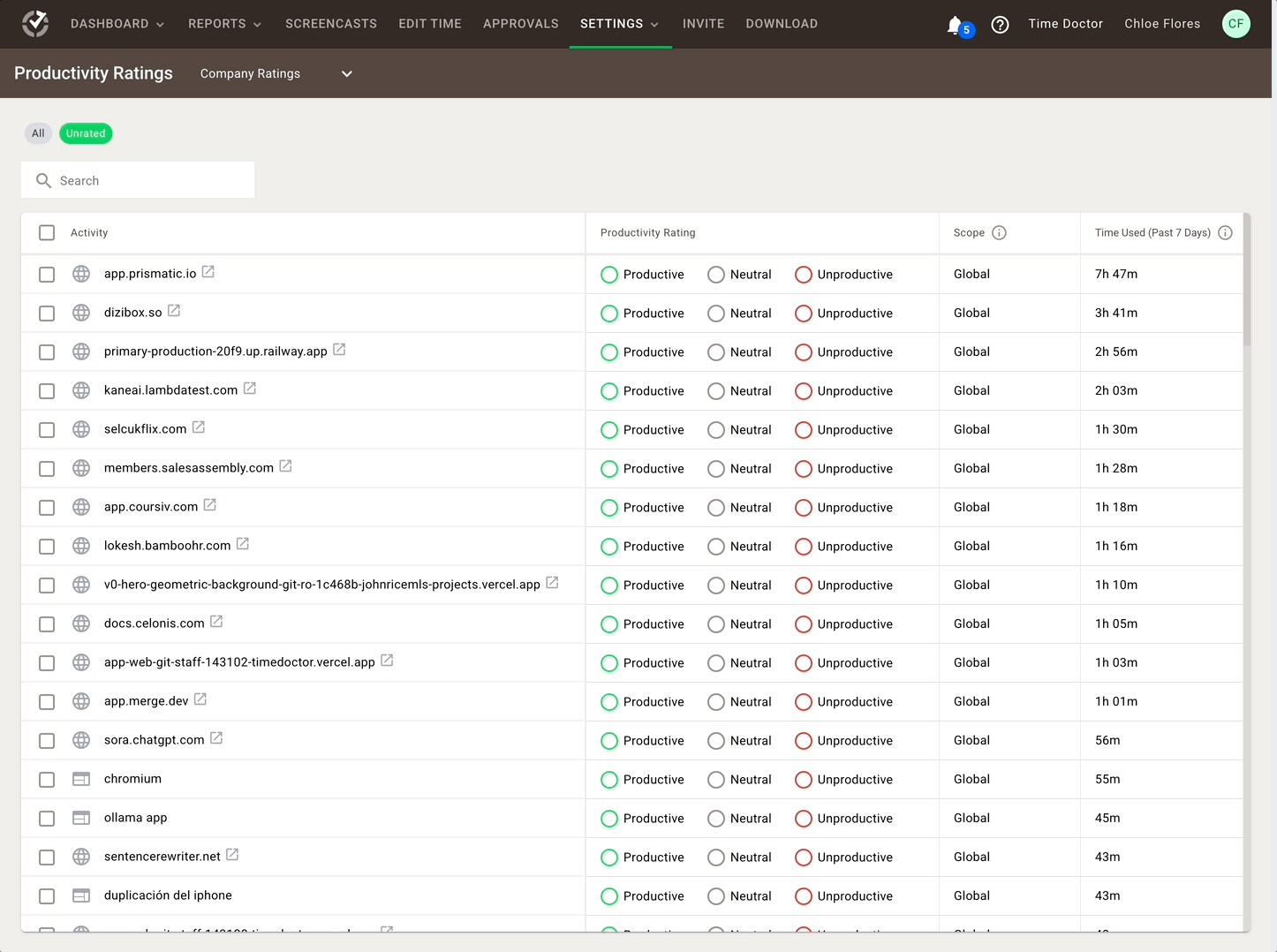The width and height of the screenshot is (1277, 952).
Task: Click the members.salesassembly.com activity name
Action: (x=189, y=468)
